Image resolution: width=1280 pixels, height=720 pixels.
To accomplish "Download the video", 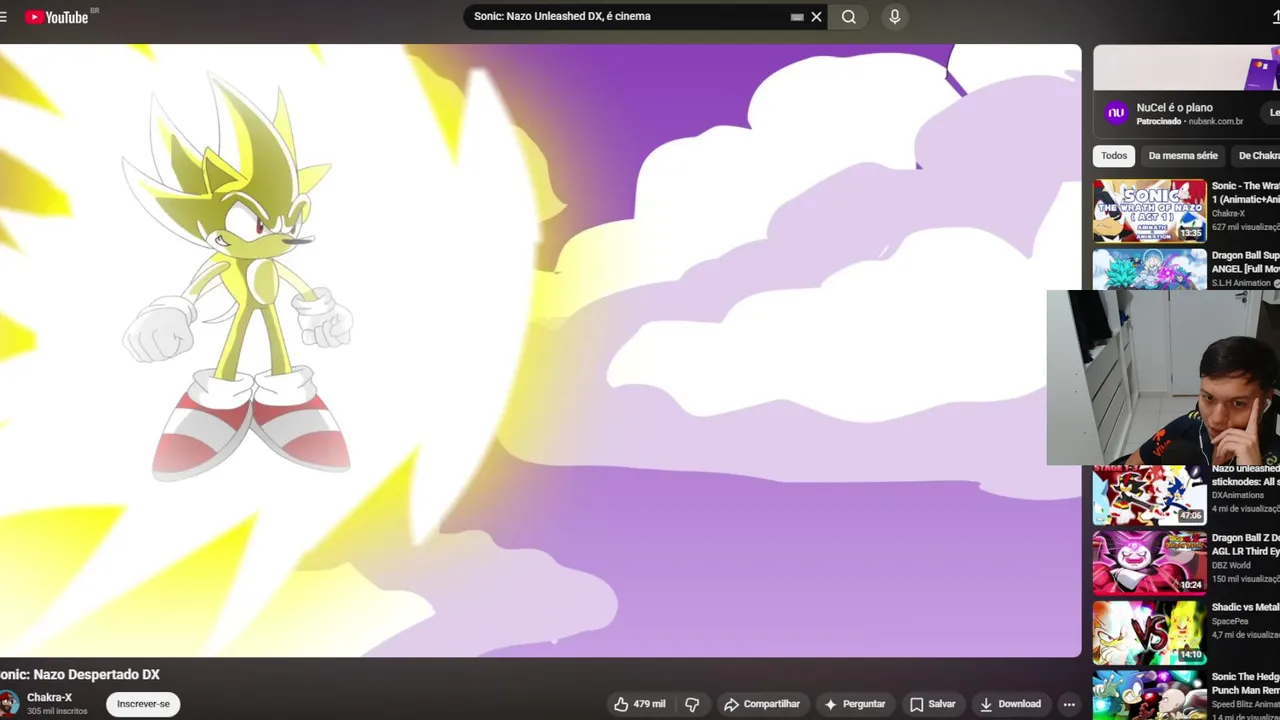I will point(1010,704).
